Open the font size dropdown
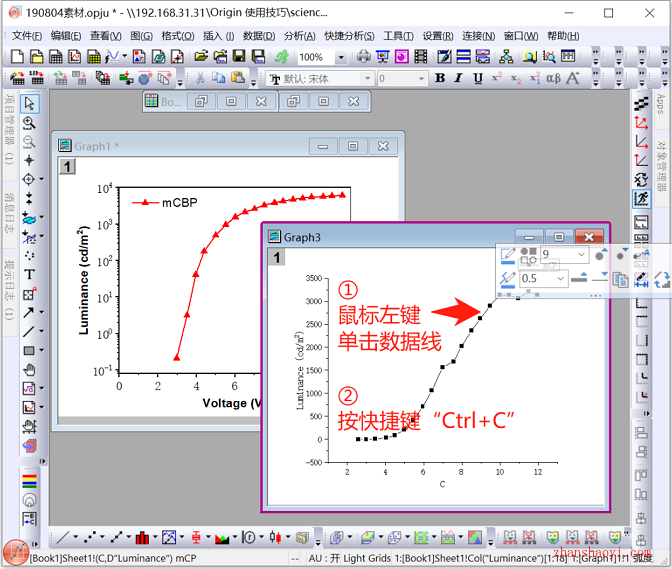The width and height of the screenshot is (672, 569). pyautogui.click(x=421, y=78)
